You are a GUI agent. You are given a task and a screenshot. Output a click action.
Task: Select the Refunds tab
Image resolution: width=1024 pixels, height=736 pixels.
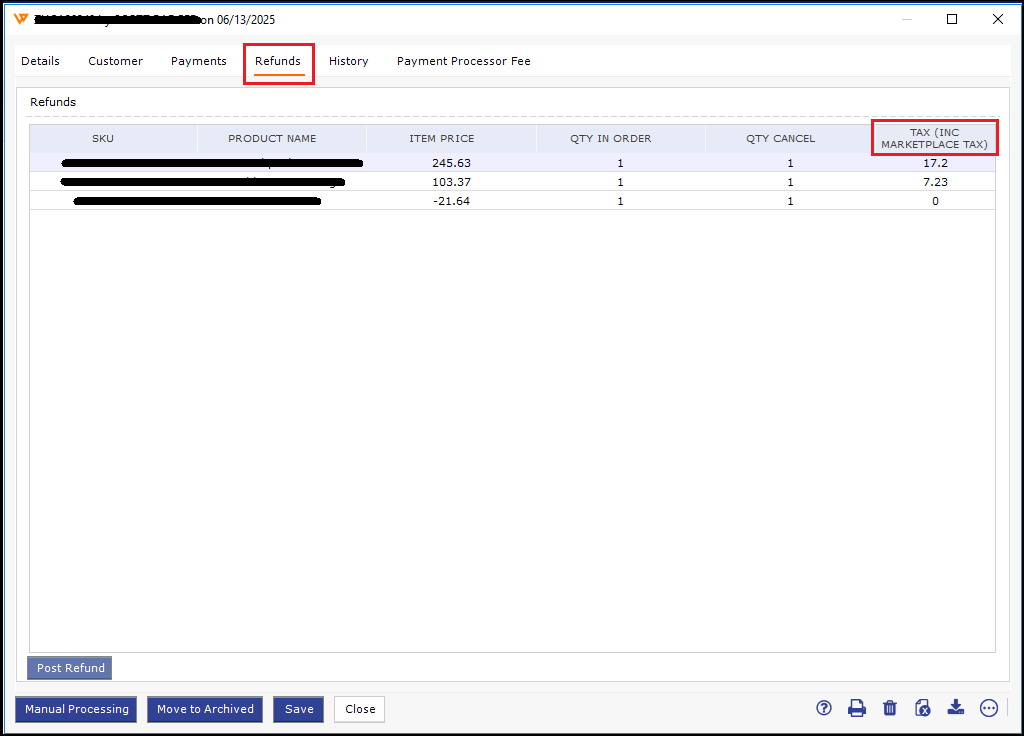[278, 61]
